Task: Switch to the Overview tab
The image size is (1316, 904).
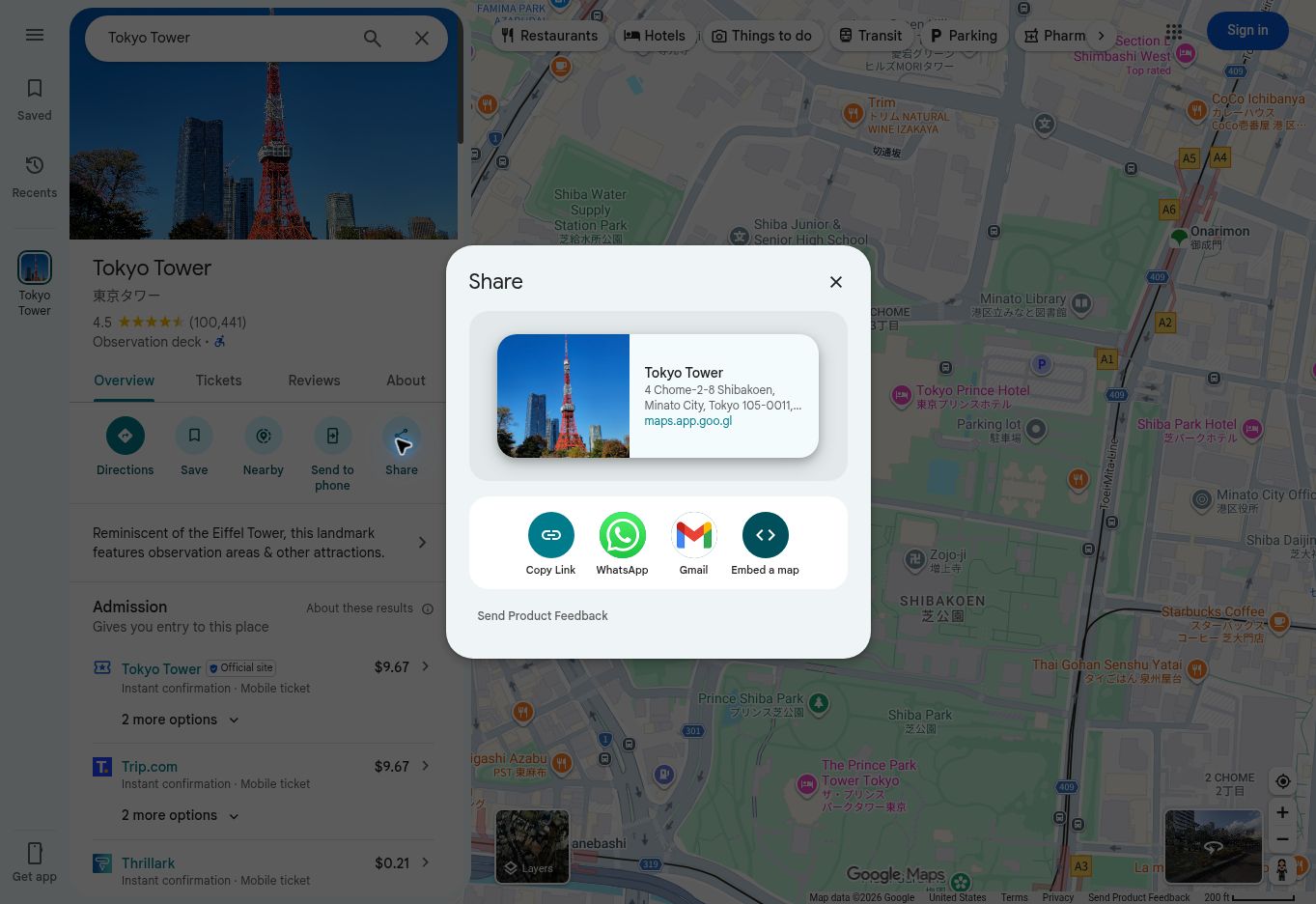Action: coord(125,381)
